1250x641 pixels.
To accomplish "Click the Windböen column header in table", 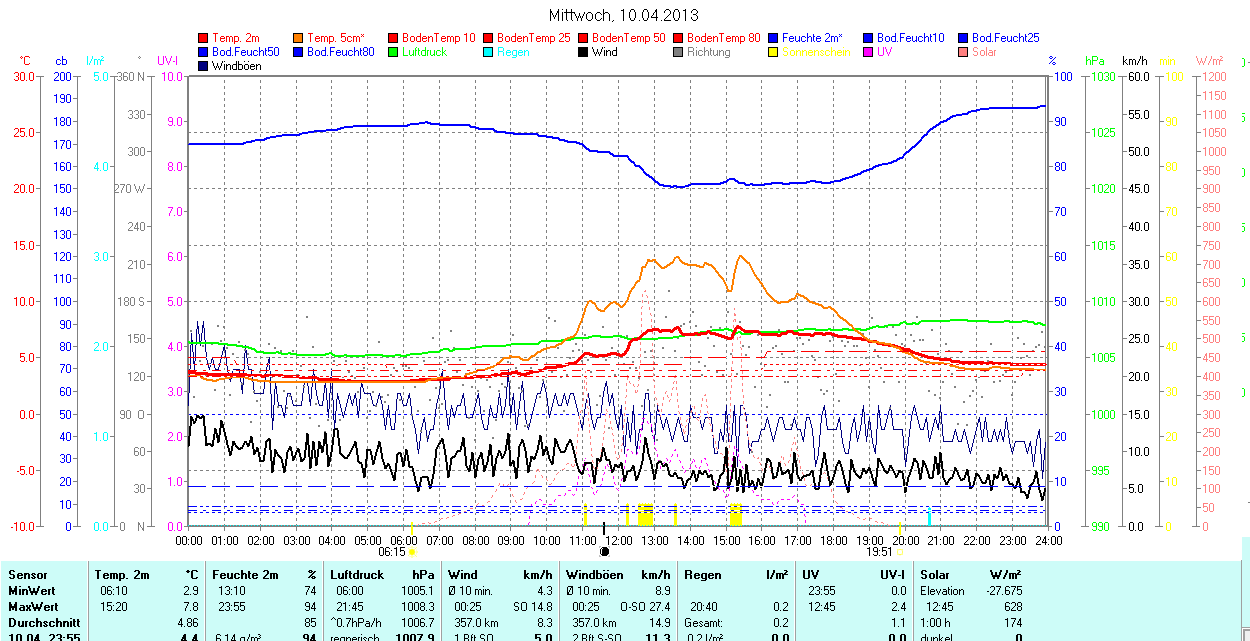I will [x=593, y=575].
